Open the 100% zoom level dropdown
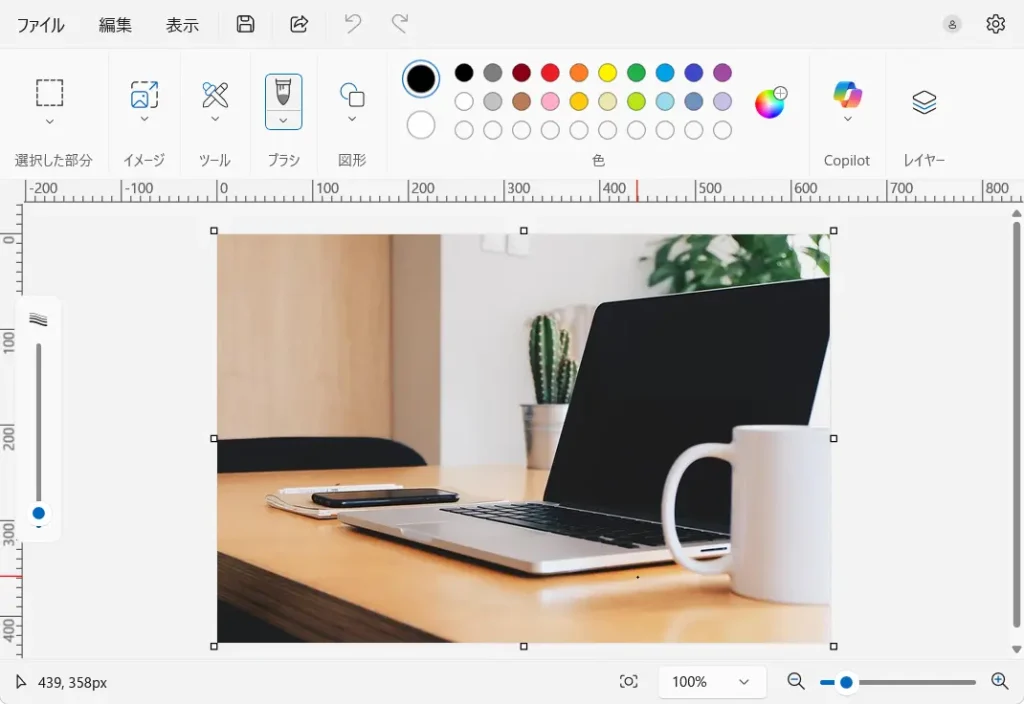The height and width of the screenshot is (704, 1024). [x=711, y=682]
